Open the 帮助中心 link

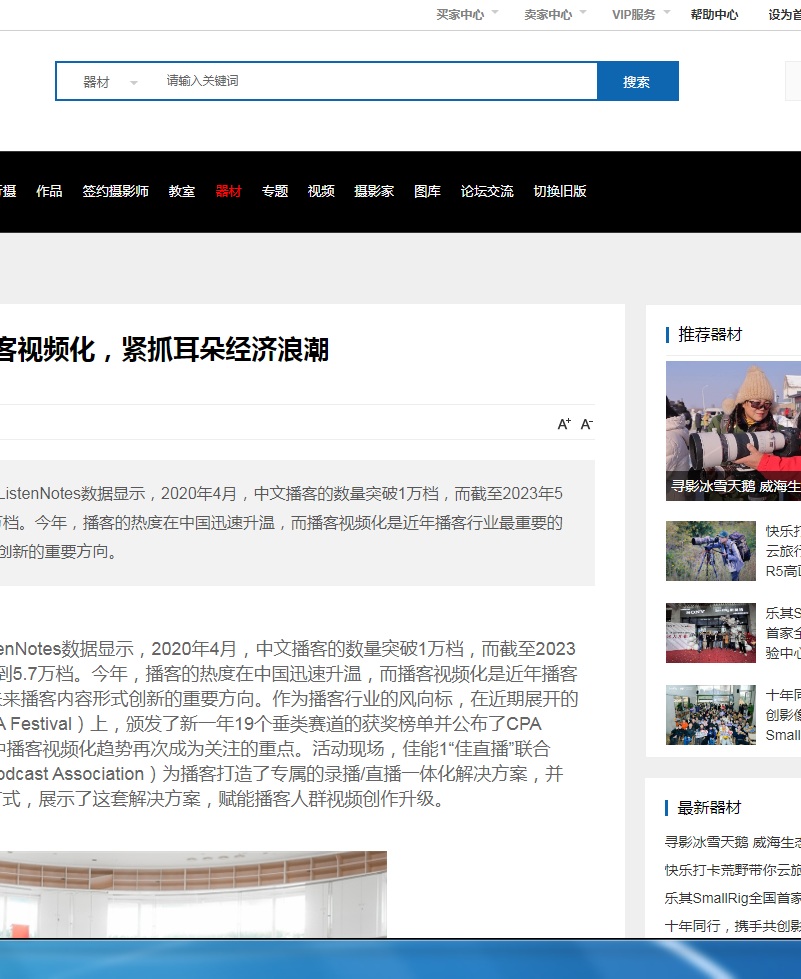pos(714,14)
